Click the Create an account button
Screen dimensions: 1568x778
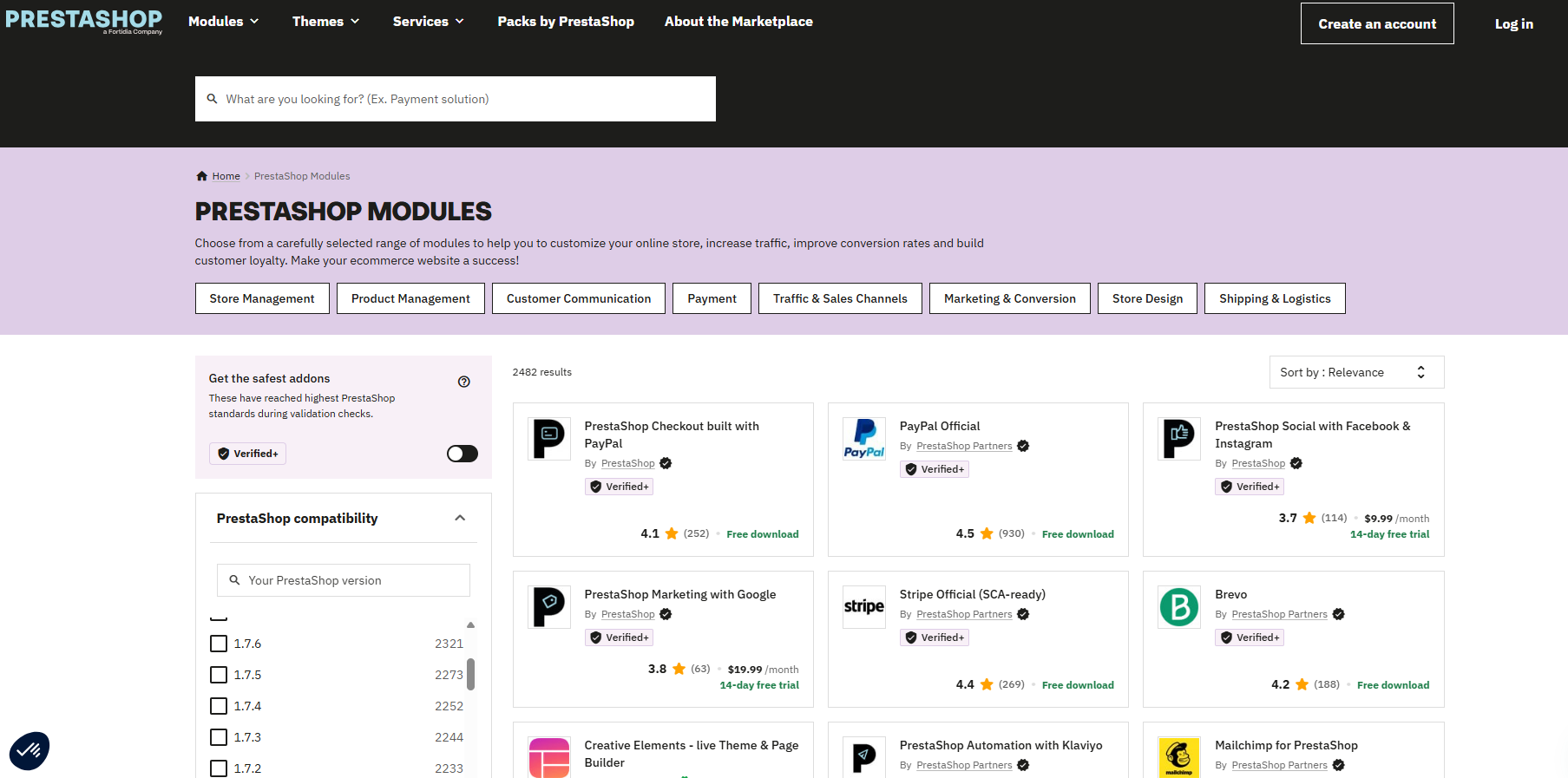[1376, 23]
